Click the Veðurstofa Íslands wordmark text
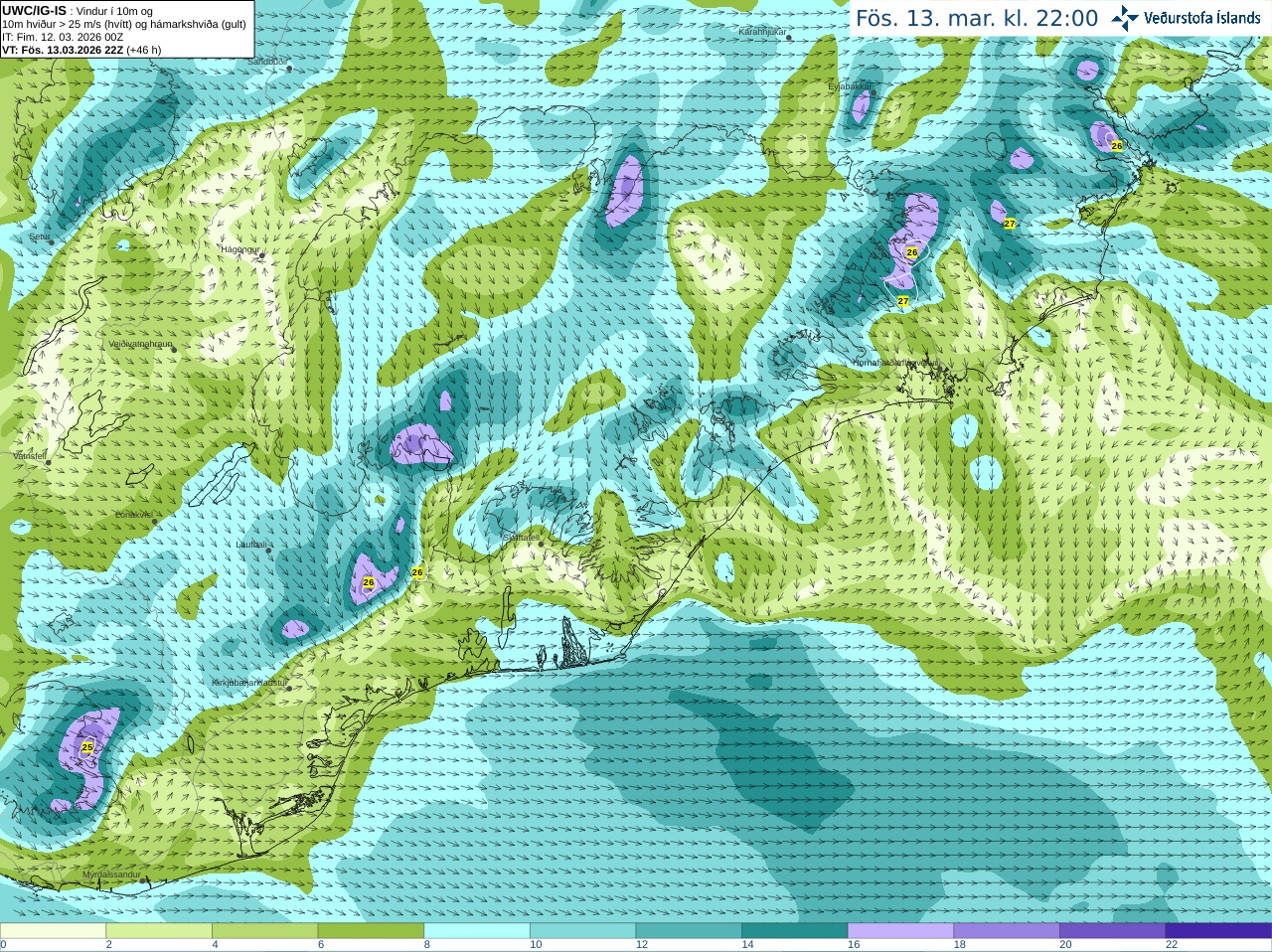The width and height of the screenshot is (1272, 952). click(x=1201, y=18)
